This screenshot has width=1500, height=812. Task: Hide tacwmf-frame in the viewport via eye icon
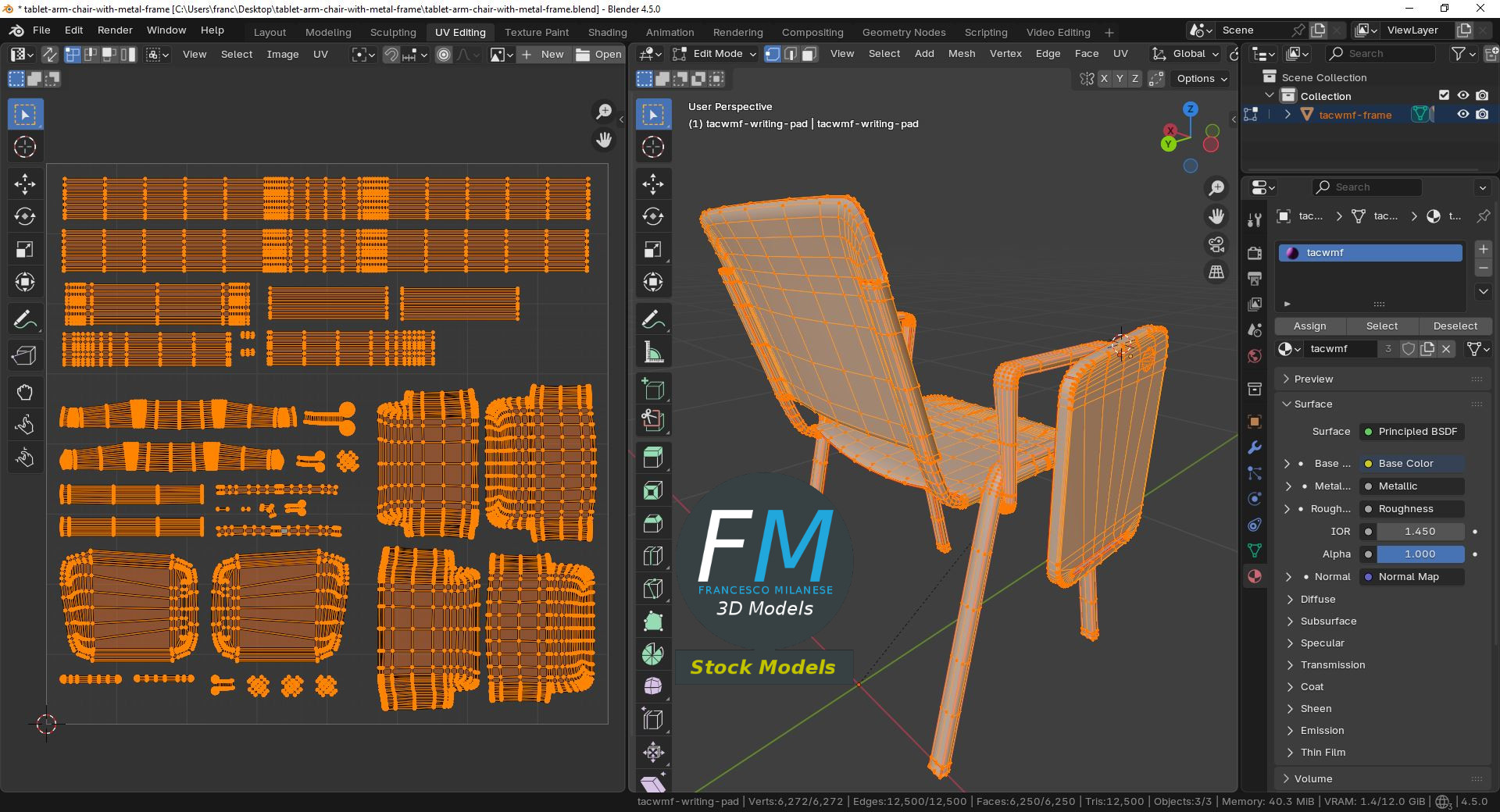(1463, 114)
